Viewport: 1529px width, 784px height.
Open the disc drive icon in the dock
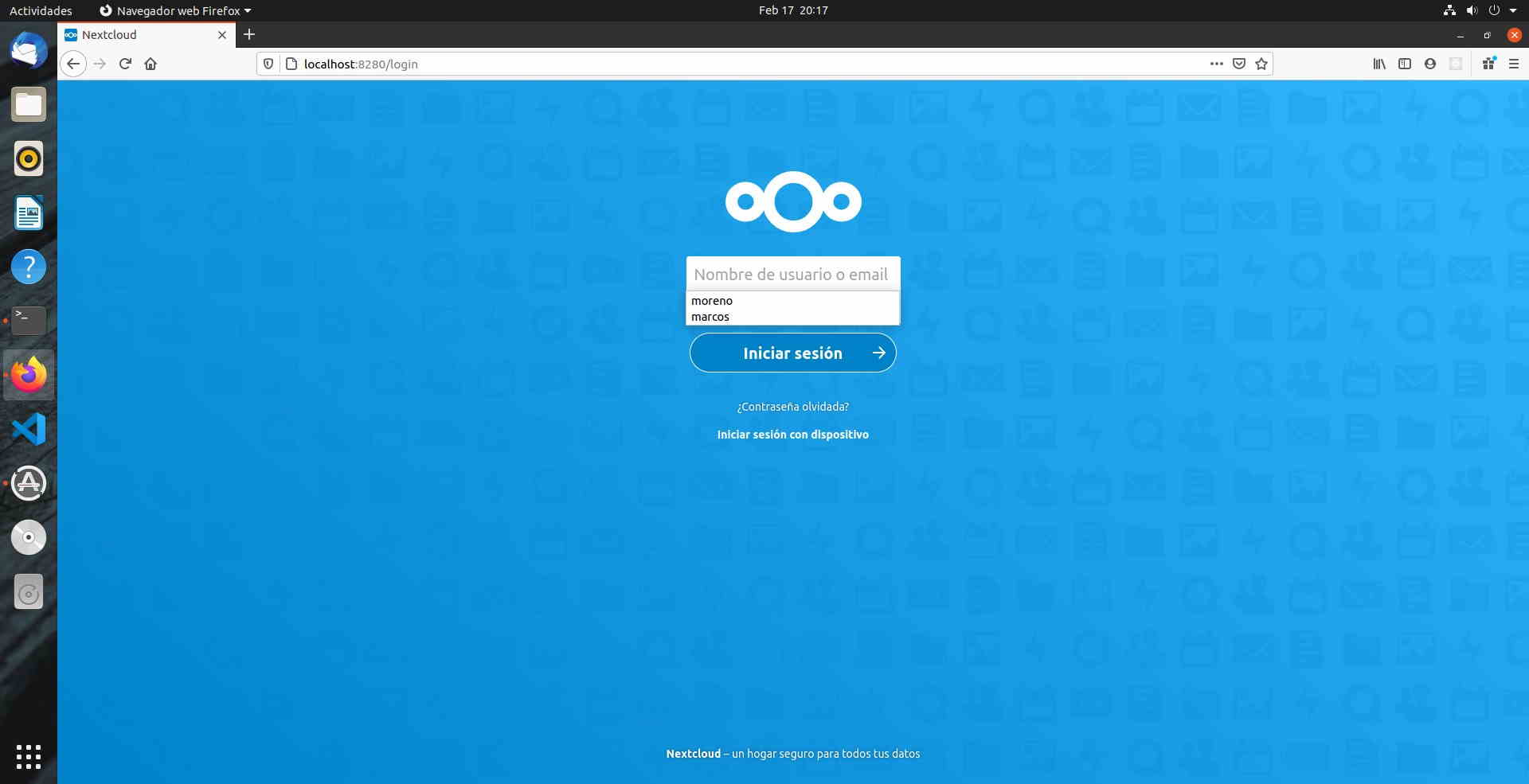point(29,537)
